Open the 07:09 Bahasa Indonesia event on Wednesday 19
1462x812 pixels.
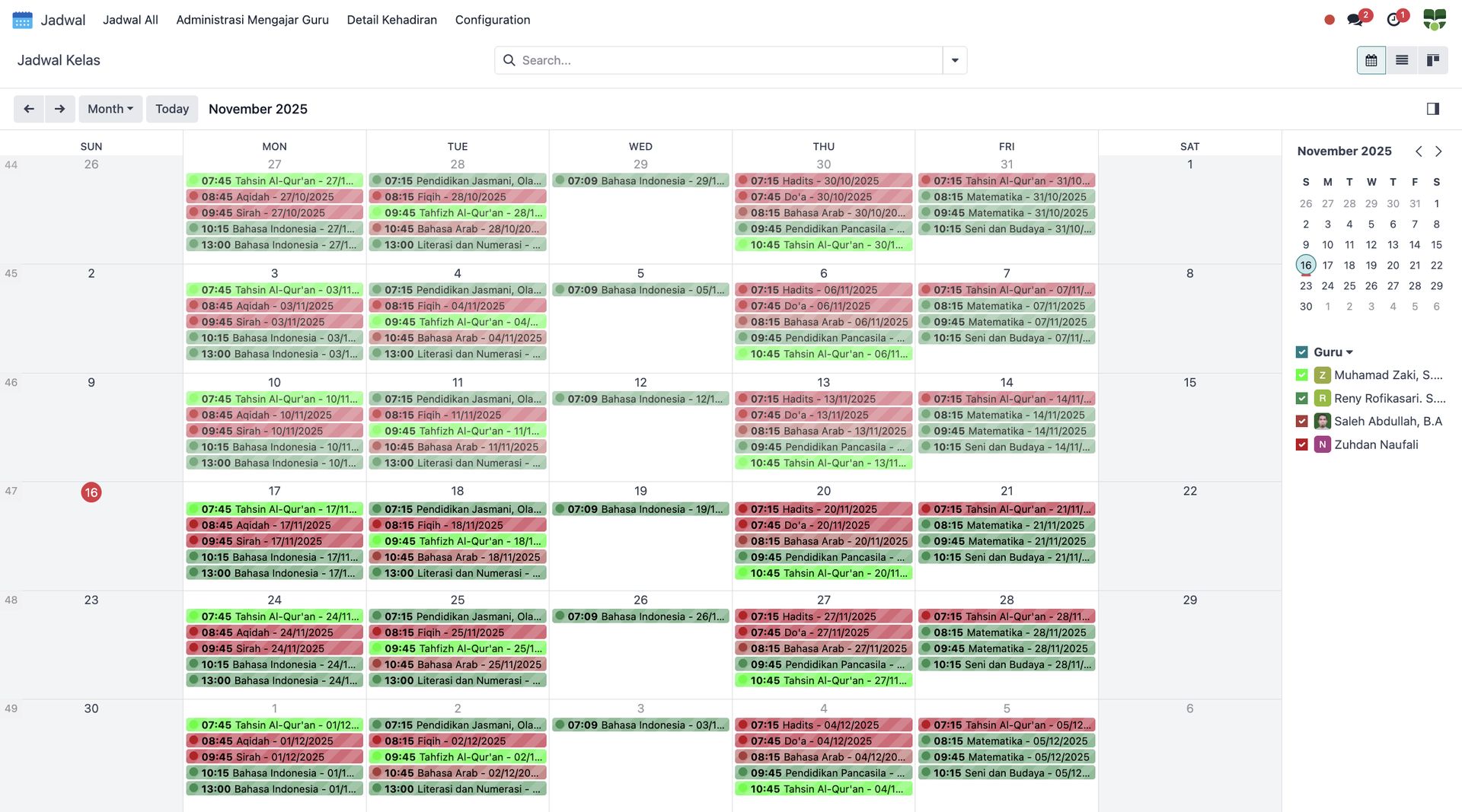640,509
